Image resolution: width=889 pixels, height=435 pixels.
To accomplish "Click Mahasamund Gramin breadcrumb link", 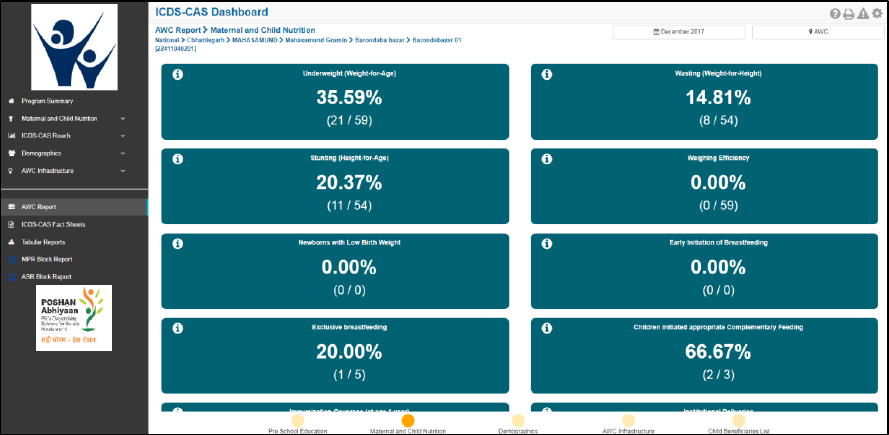I will click(x=316, y=41).
